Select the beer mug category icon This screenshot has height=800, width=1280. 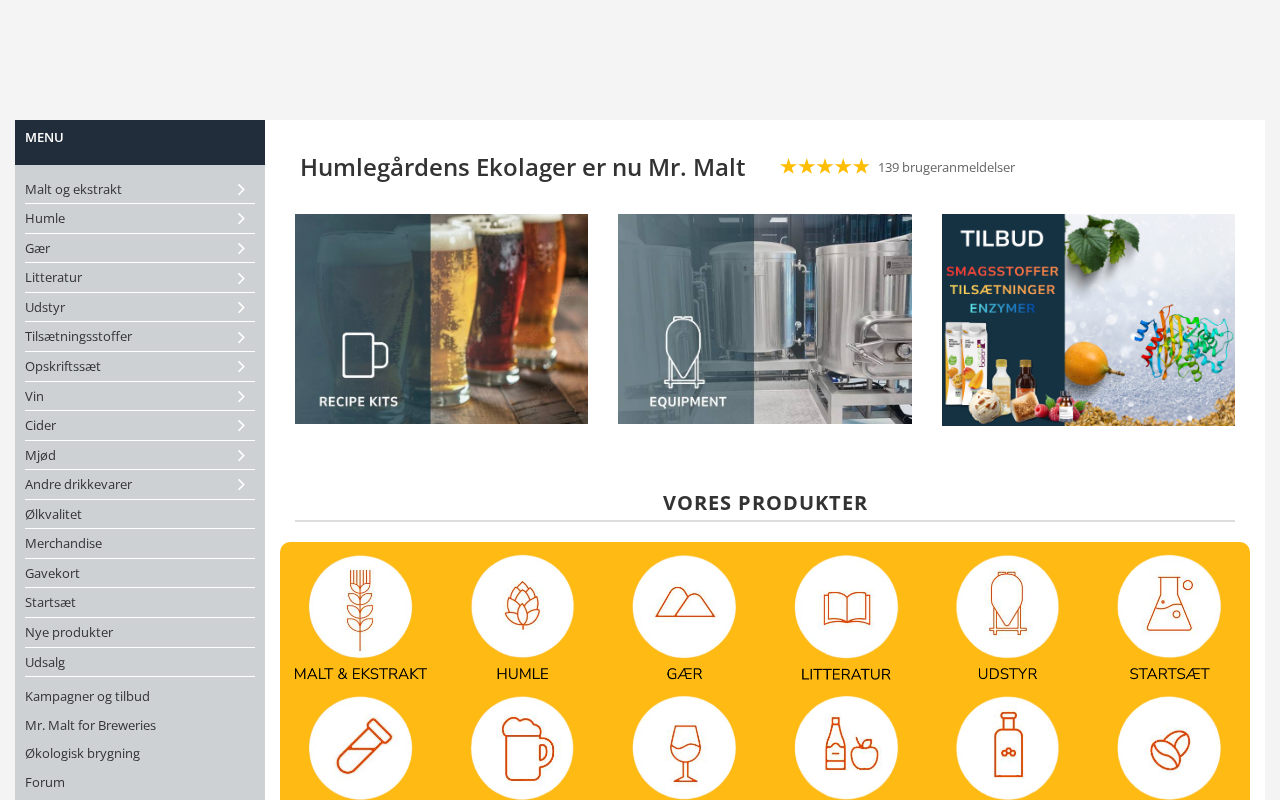click(x=522, y=748)
